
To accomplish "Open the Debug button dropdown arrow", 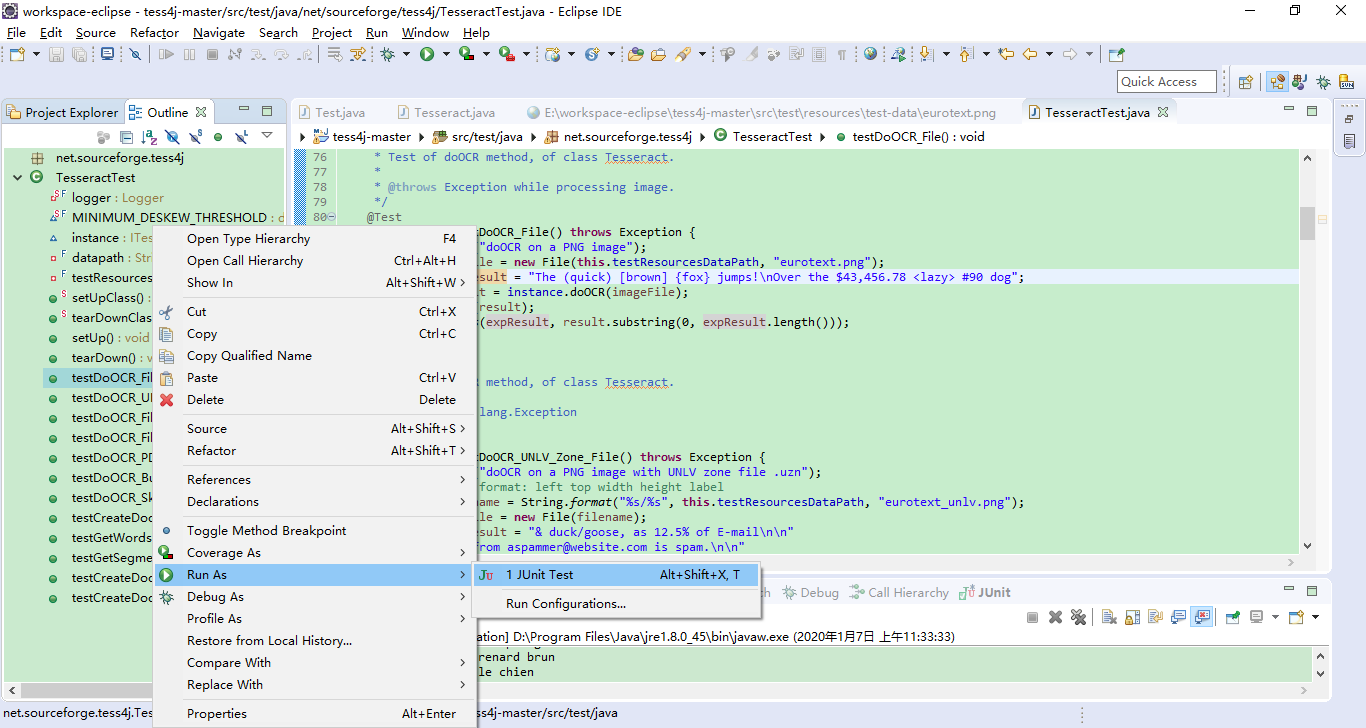I will click(406, 54).
